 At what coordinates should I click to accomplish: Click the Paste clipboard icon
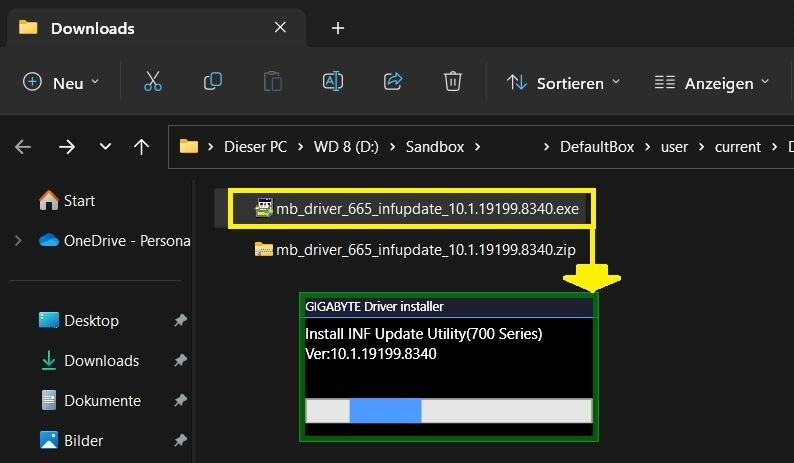point(272,82)
